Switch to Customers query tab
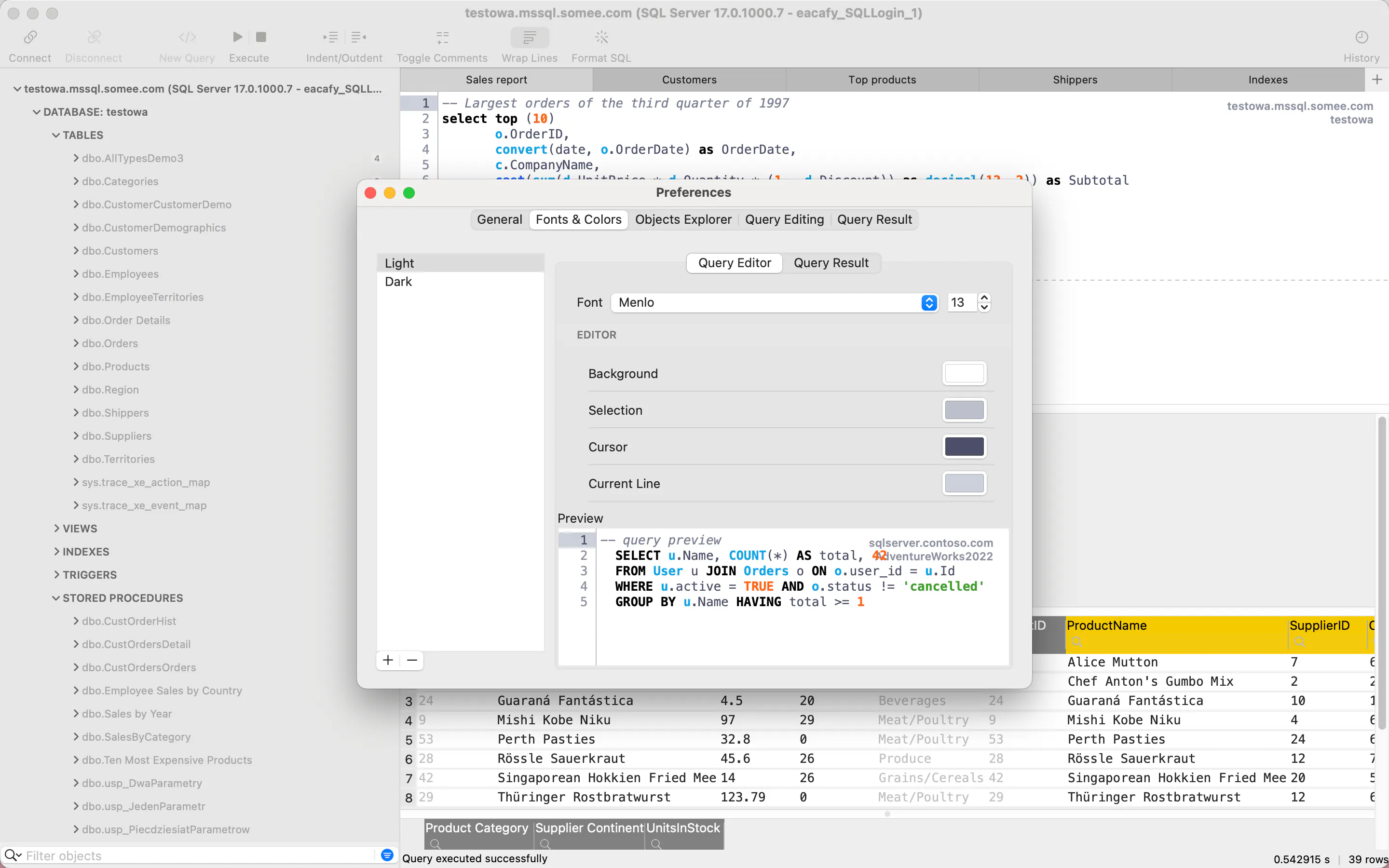This screenshot has width=1389, height=868. [x=689, y=80]
